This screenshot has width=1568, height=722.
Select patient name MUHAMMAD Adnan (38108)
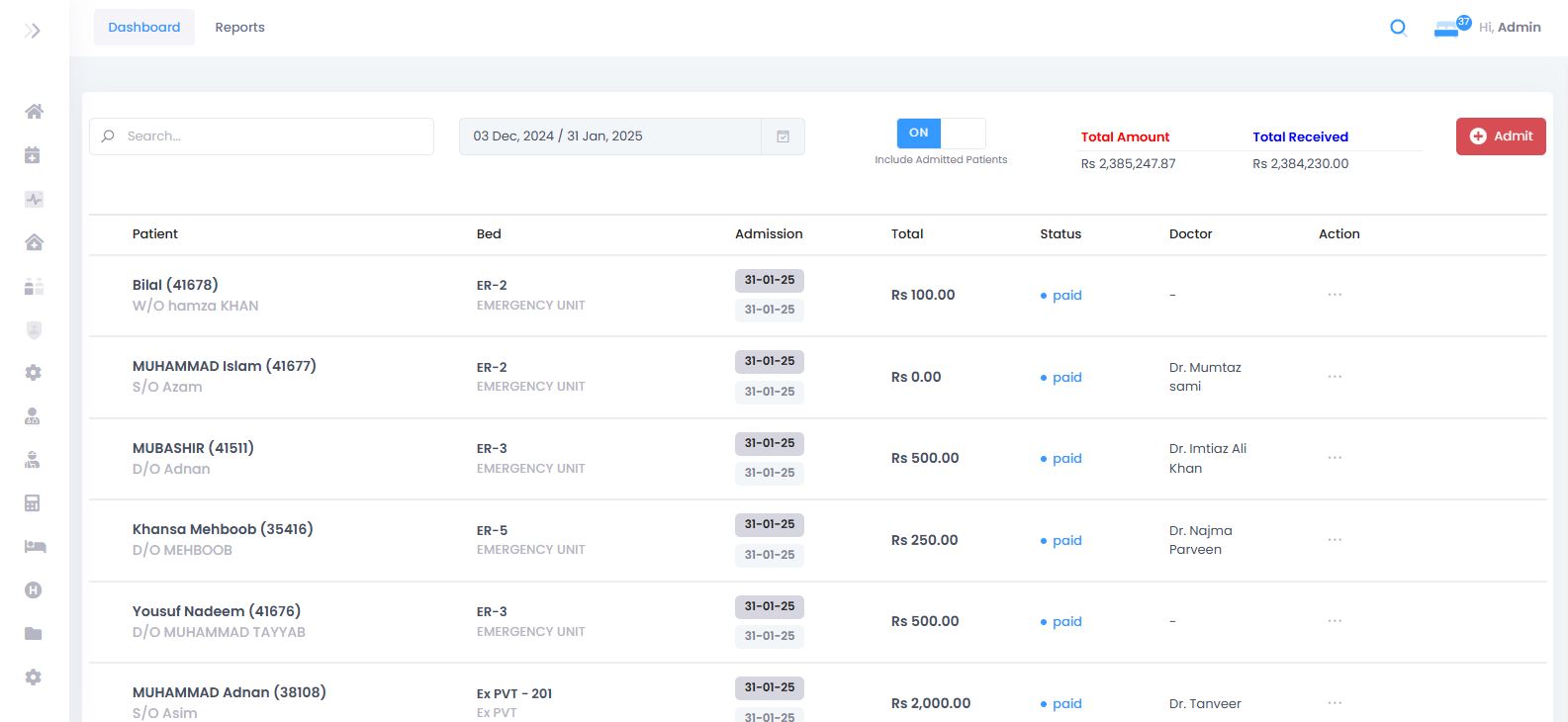click(230, 692)
